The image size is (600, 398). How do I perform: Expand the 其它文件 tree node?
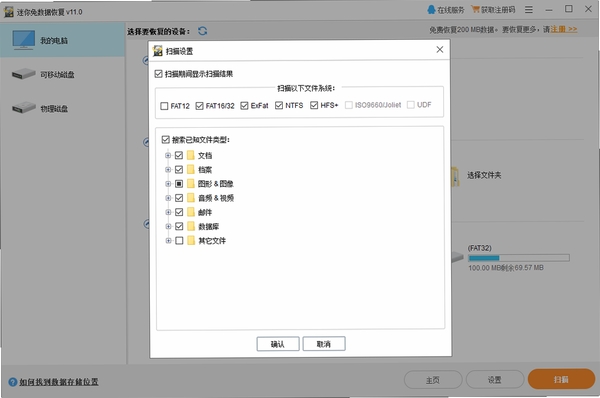coord(168,240)
